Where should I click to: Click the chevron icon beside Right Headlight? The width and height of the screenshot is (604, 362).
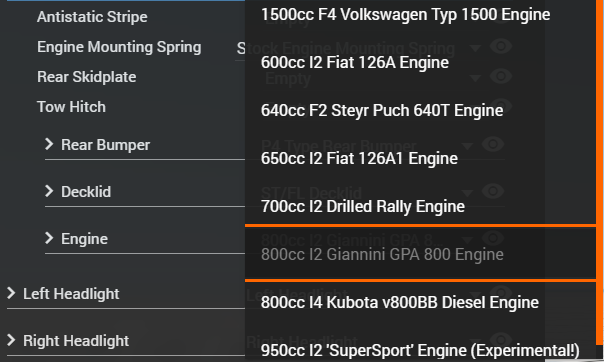(11, 340)
